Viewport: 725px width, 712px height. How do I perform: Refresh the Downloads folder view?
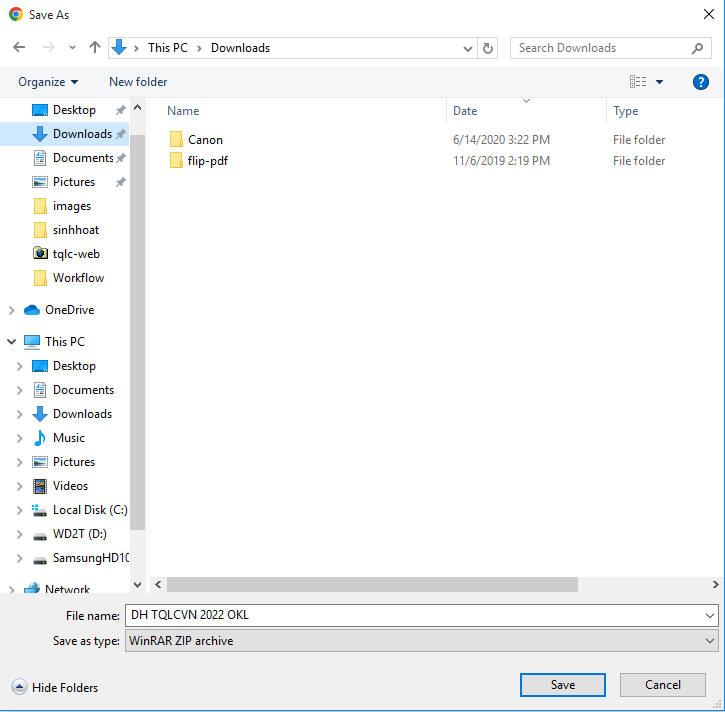[x=488, y=48]
